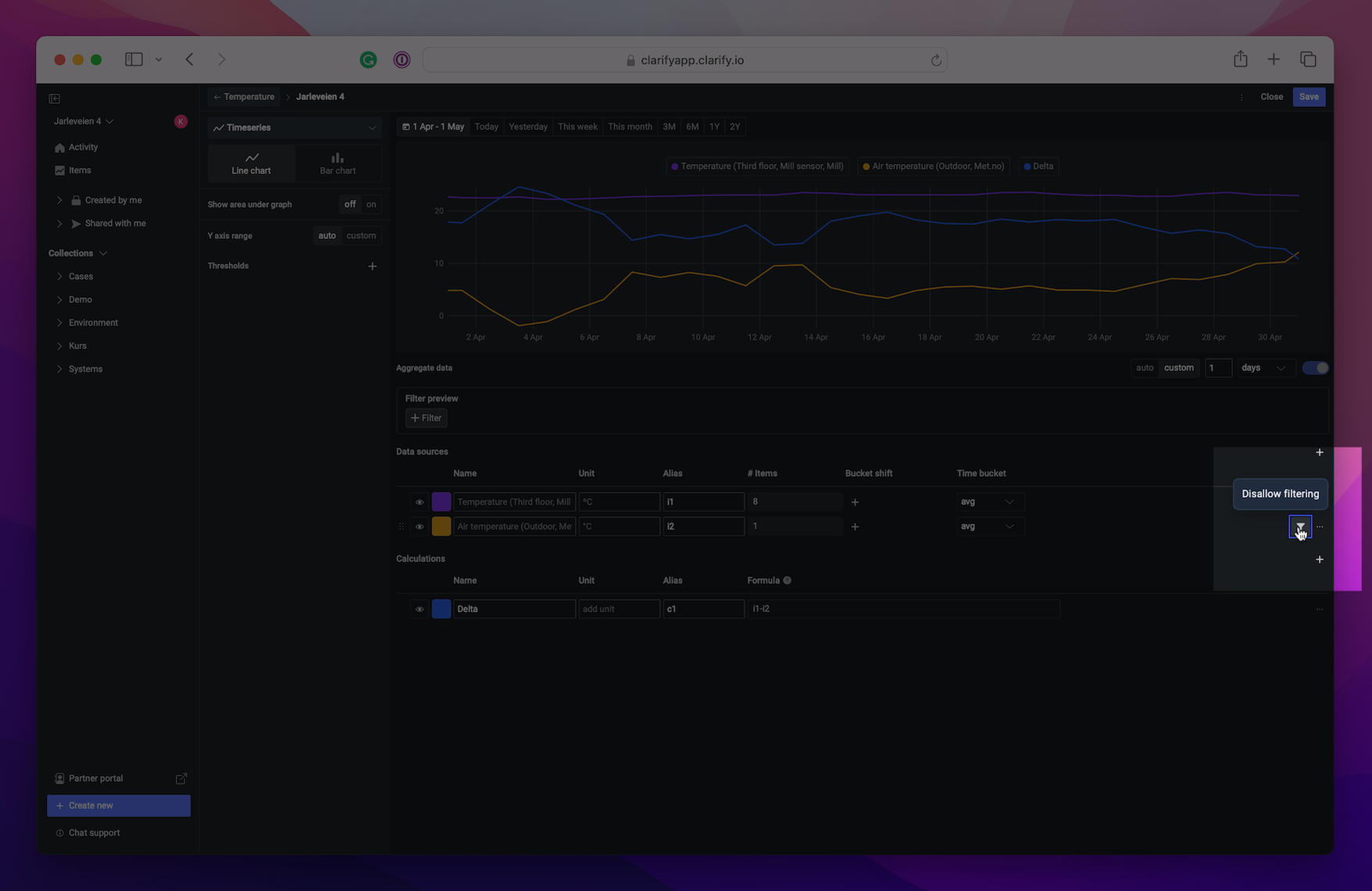Open Partner portal external link icon
The height and width of the screenshot is (891, 1372).
pos(181,778)
